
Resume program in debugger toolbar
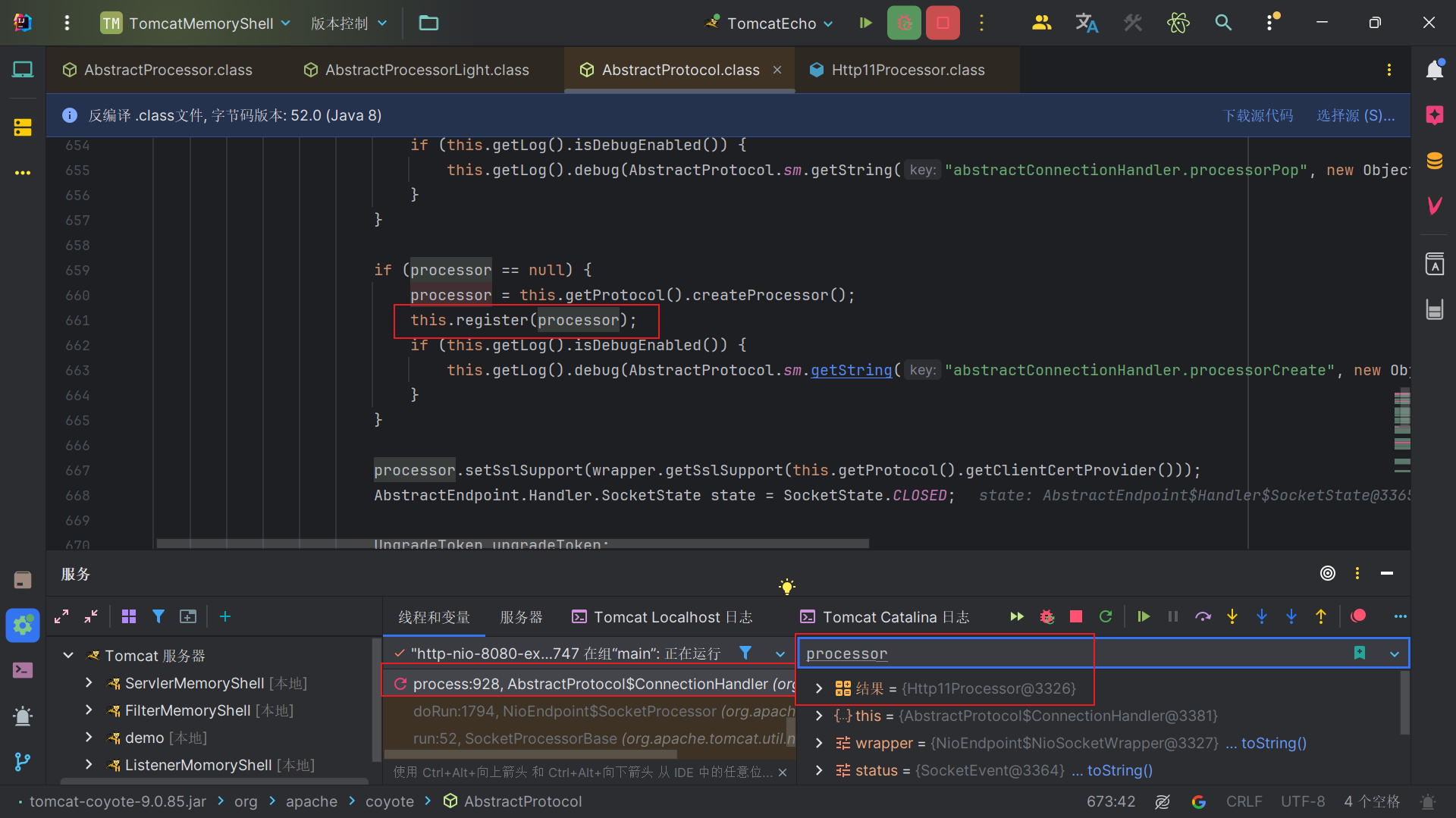click(1144, 616)
